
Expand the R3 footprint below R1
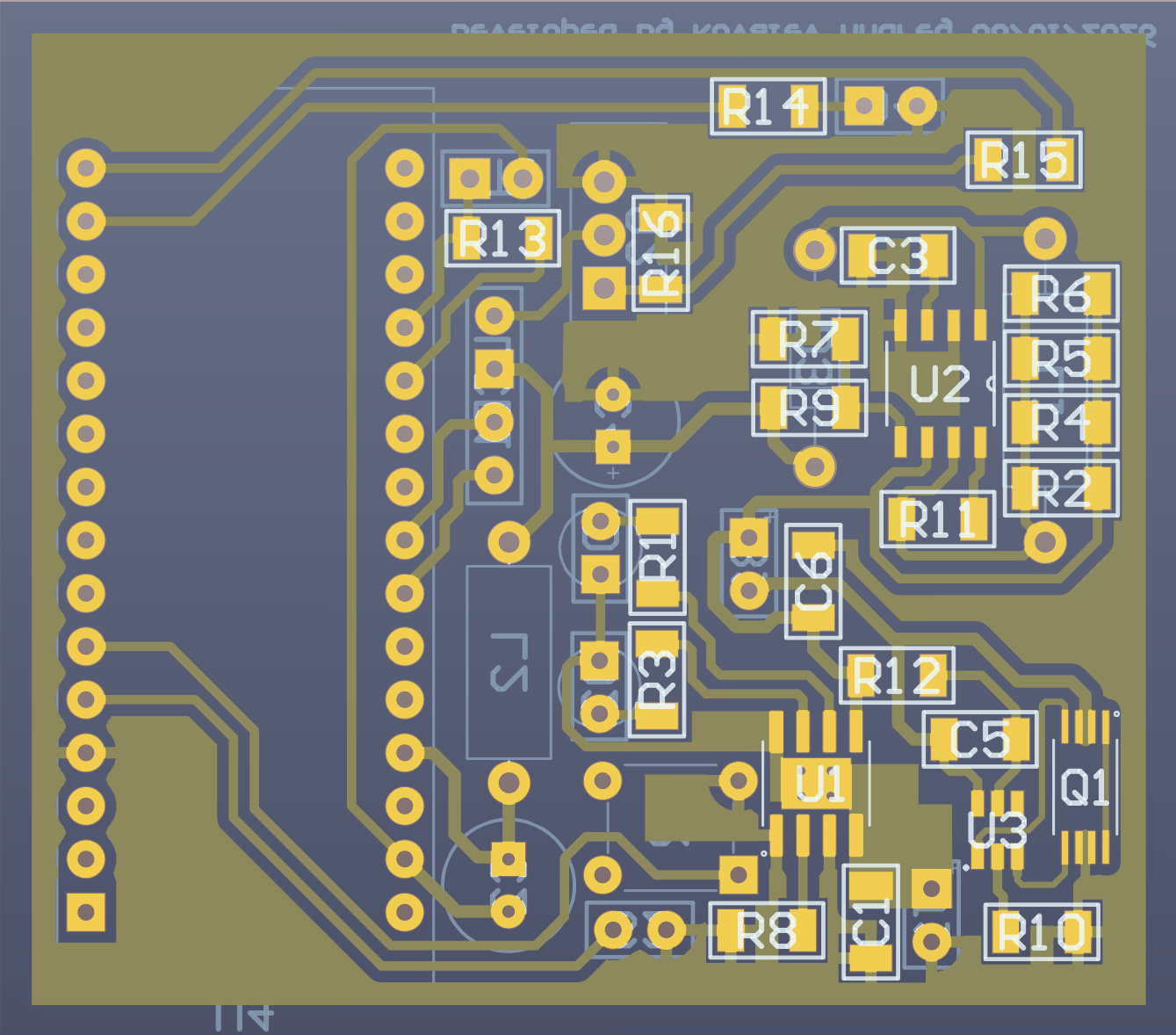[x=657, y=677]
